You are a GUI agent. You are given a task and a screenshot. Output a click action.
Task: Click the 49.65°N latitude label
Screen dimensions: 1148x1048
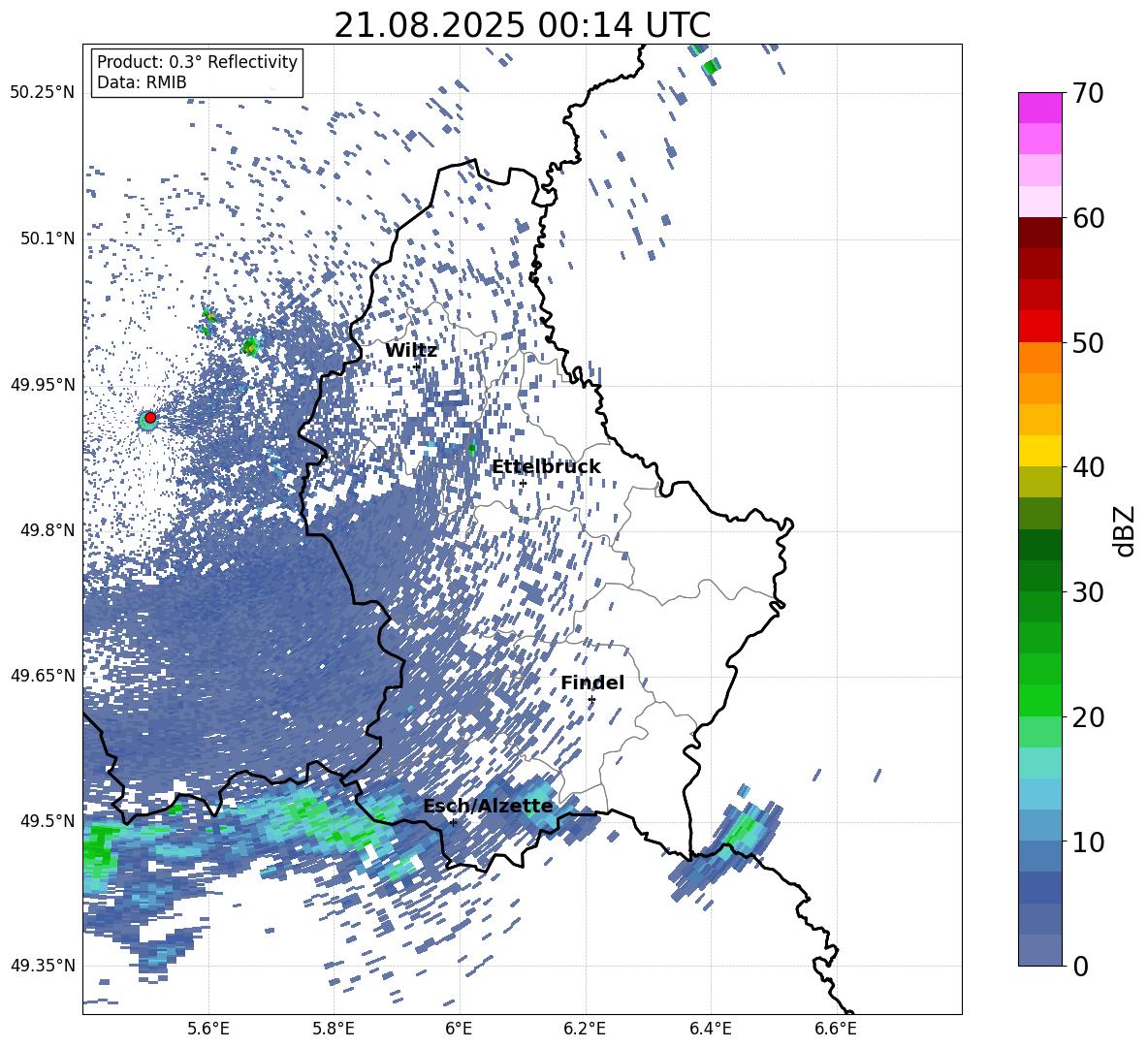tap(43, 675)
